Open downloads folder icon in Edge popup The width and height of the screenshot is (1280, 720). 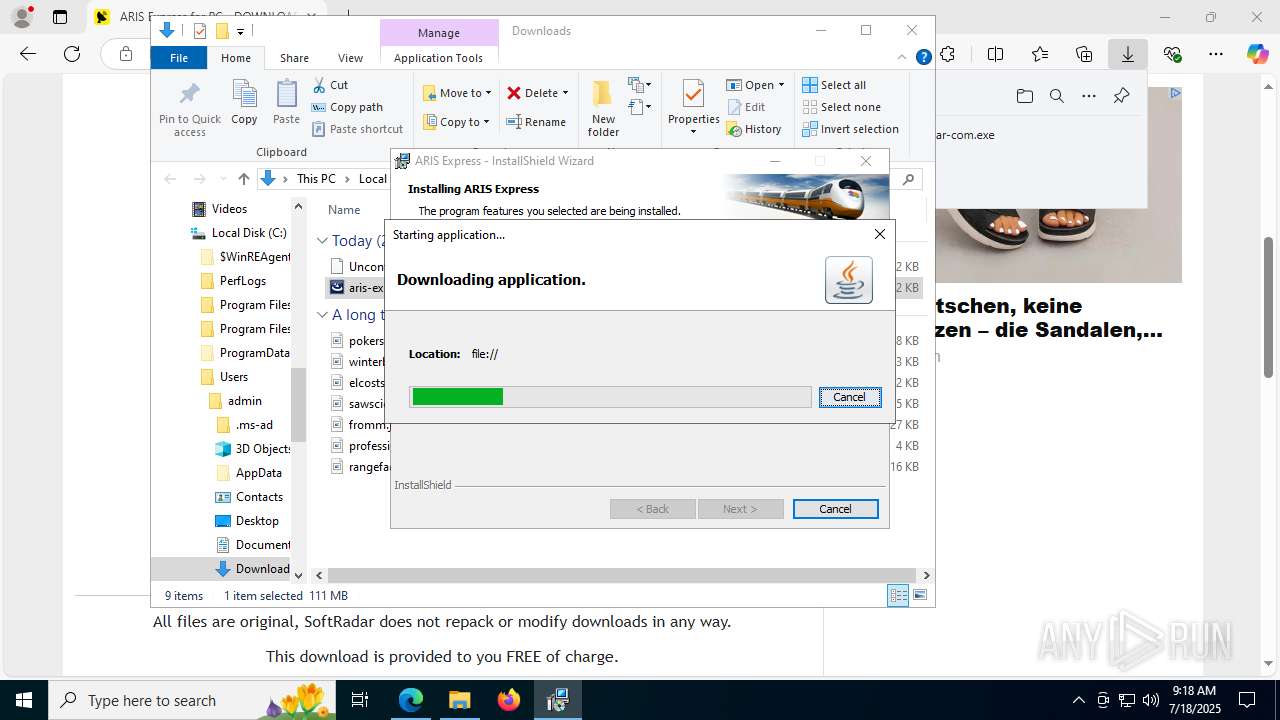1025,96
